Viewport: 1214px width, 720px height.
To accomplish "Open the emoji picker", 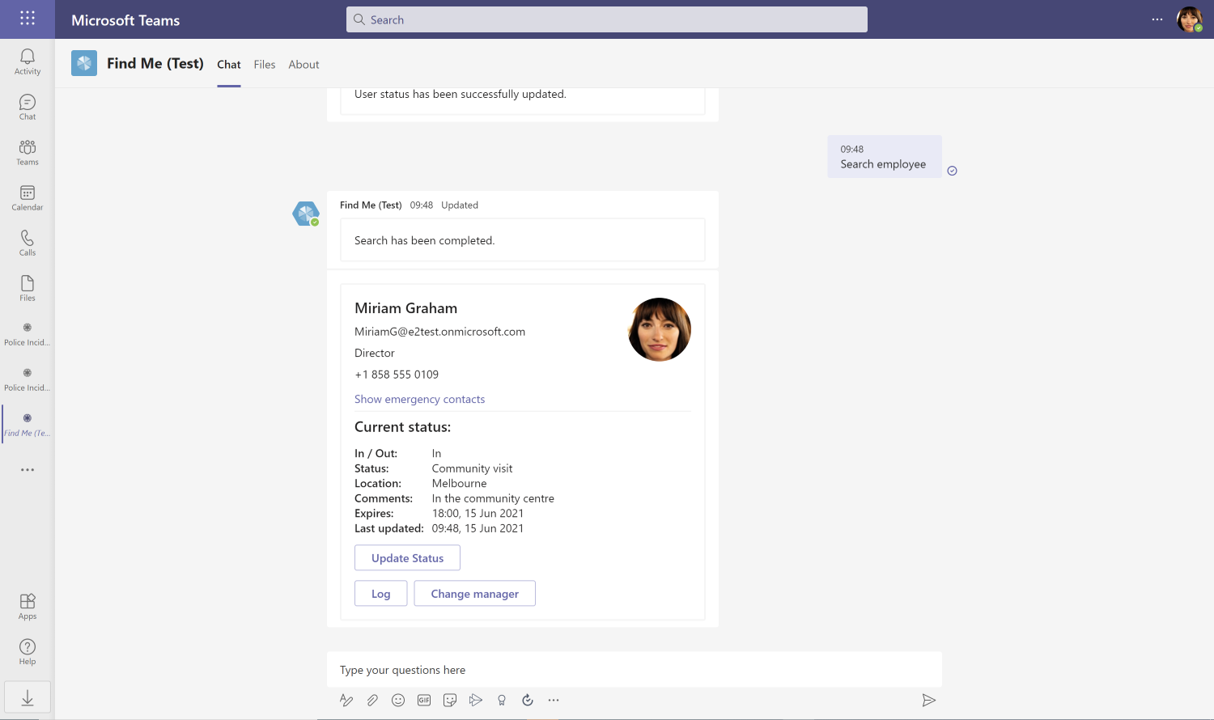I will (x=398, y=700).
